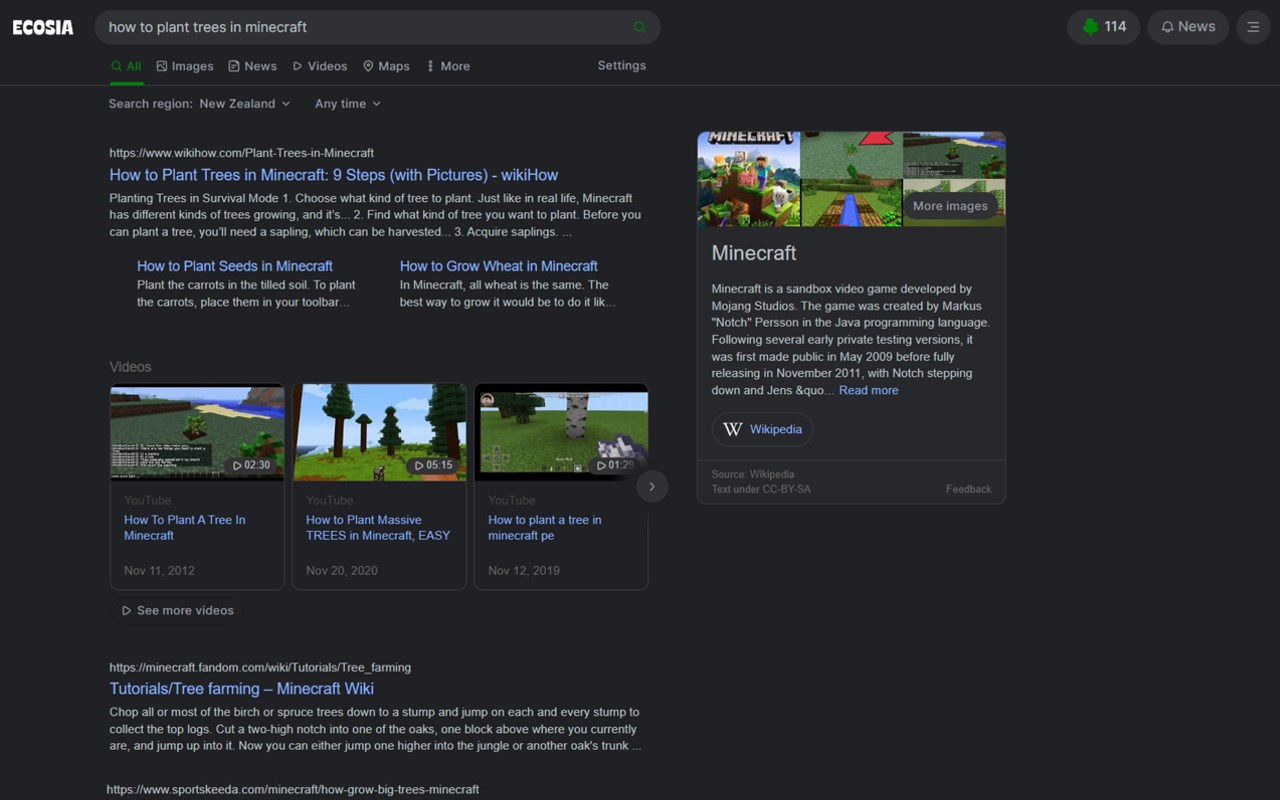Play the 05:15 video thumbnail

pos(379,433)
